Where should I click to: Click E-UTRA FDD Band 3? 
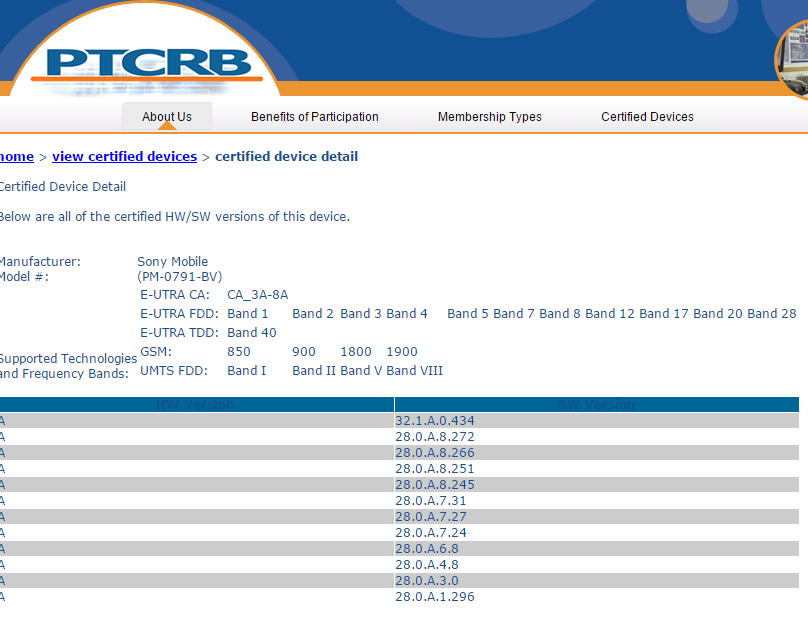(361, 314)
